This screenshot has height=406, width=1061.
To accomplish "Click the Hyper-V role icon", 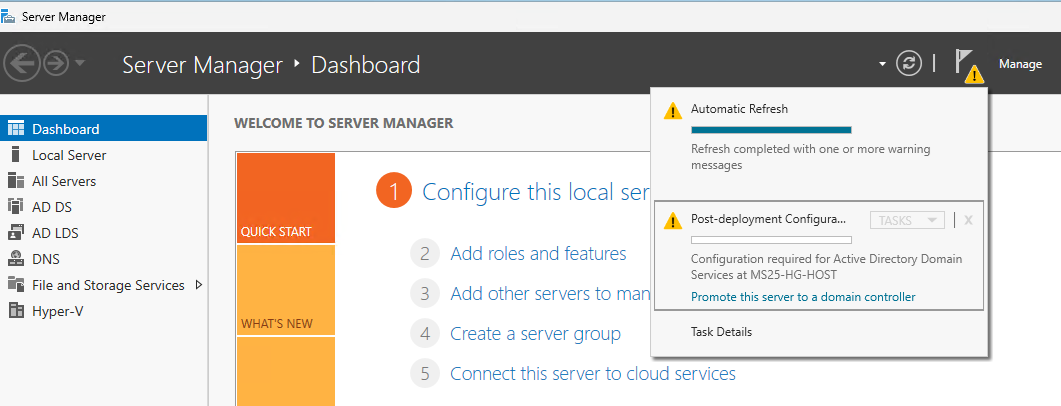I will 16,311.
